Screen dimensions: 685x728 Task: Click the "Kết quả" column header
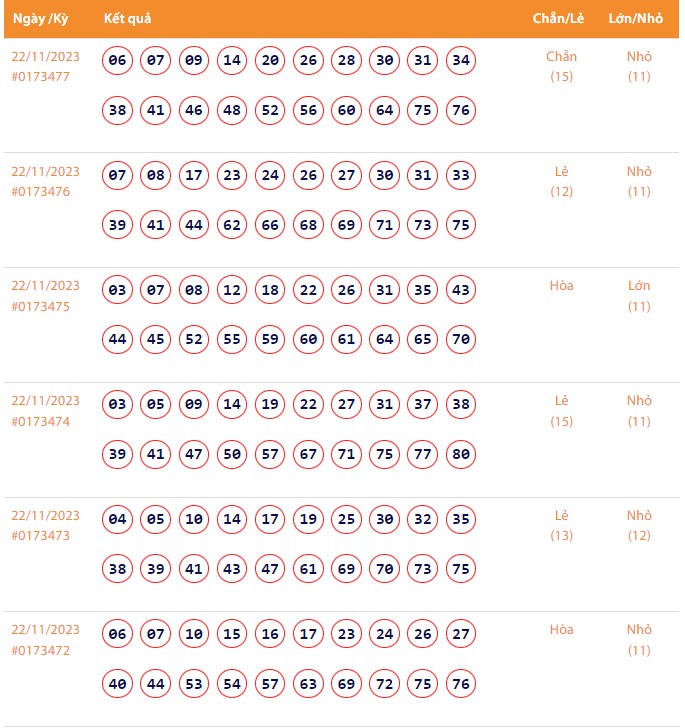coord(128,18)
